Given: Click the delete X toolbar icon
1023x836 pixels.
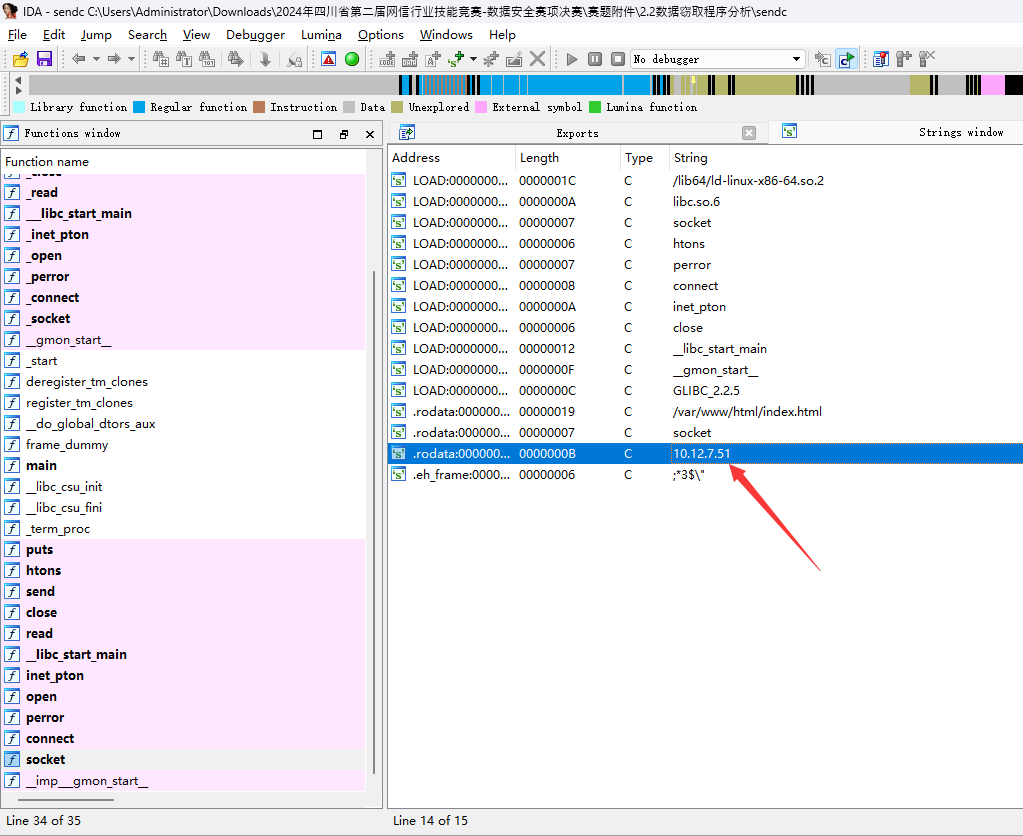Looking at the screenshot, I should click(538, 59).
